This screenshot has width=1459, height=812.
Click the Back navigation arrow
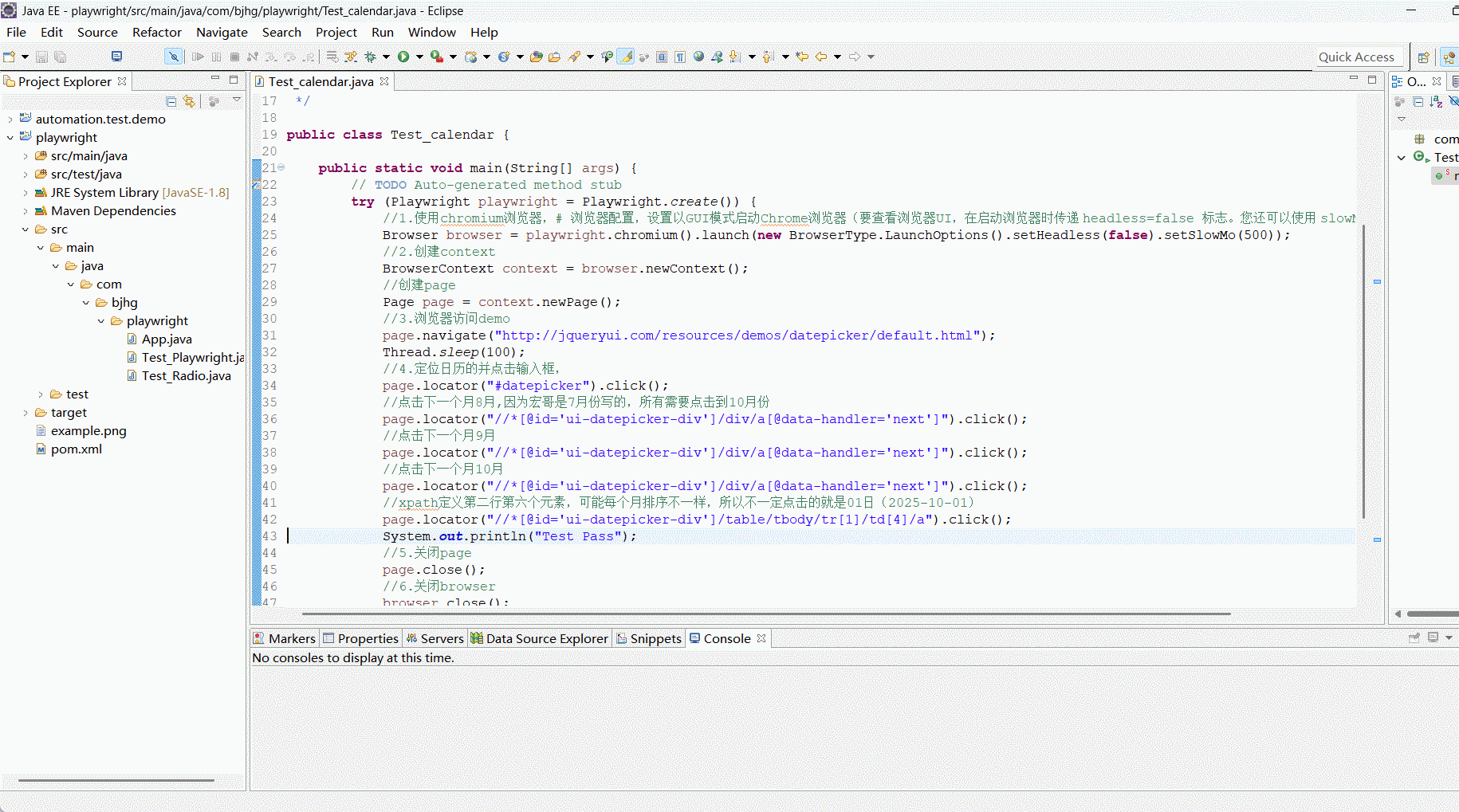click(x=821, y=57)
